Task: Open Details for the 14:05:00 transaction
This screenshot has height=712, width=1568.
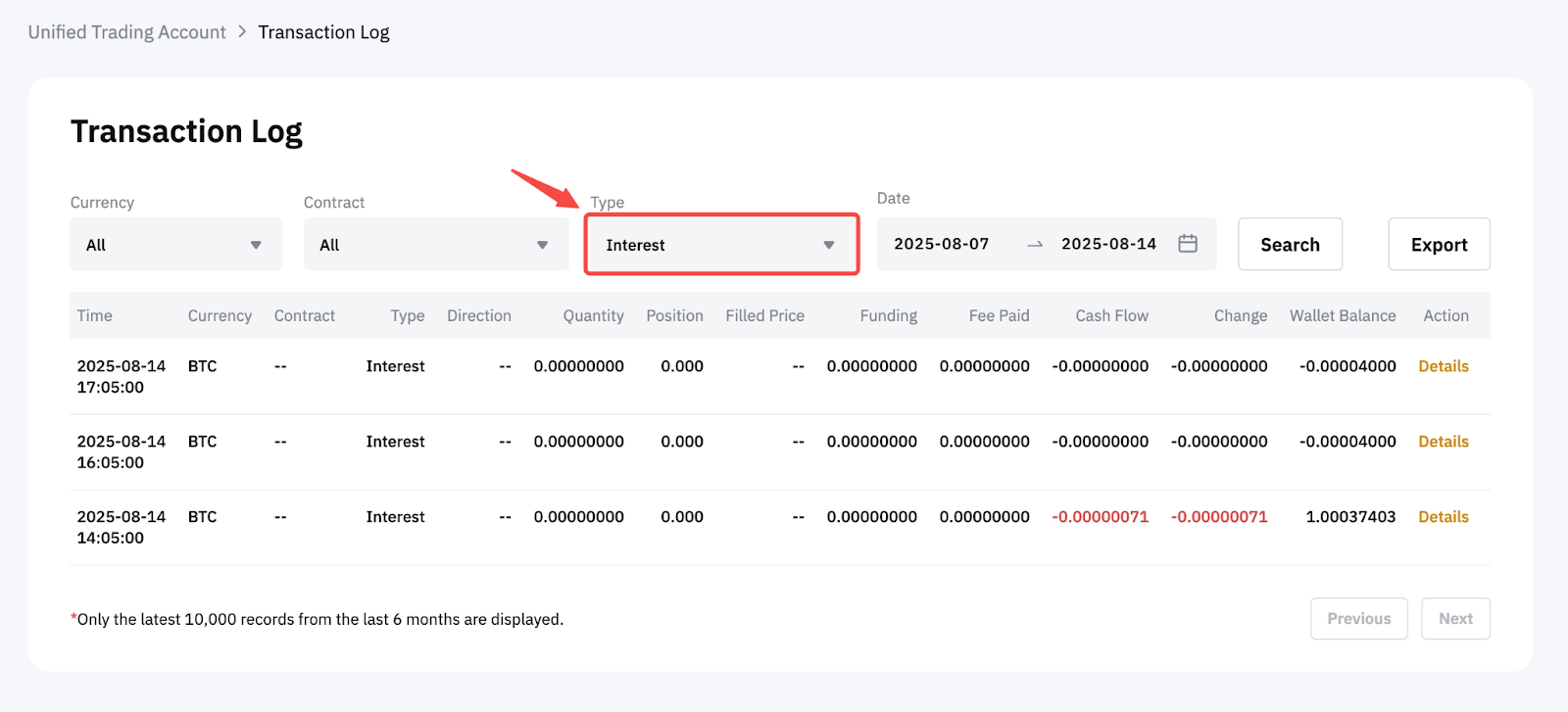Action: (x=1443, y=517)
